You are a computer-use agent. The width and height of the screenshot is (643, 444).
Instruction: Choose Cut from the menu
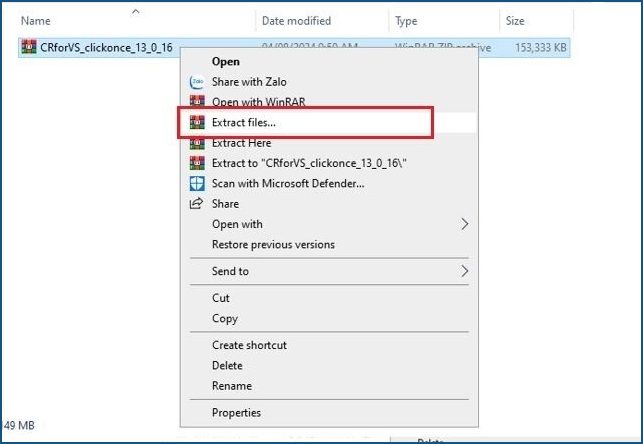coord(328,298)
